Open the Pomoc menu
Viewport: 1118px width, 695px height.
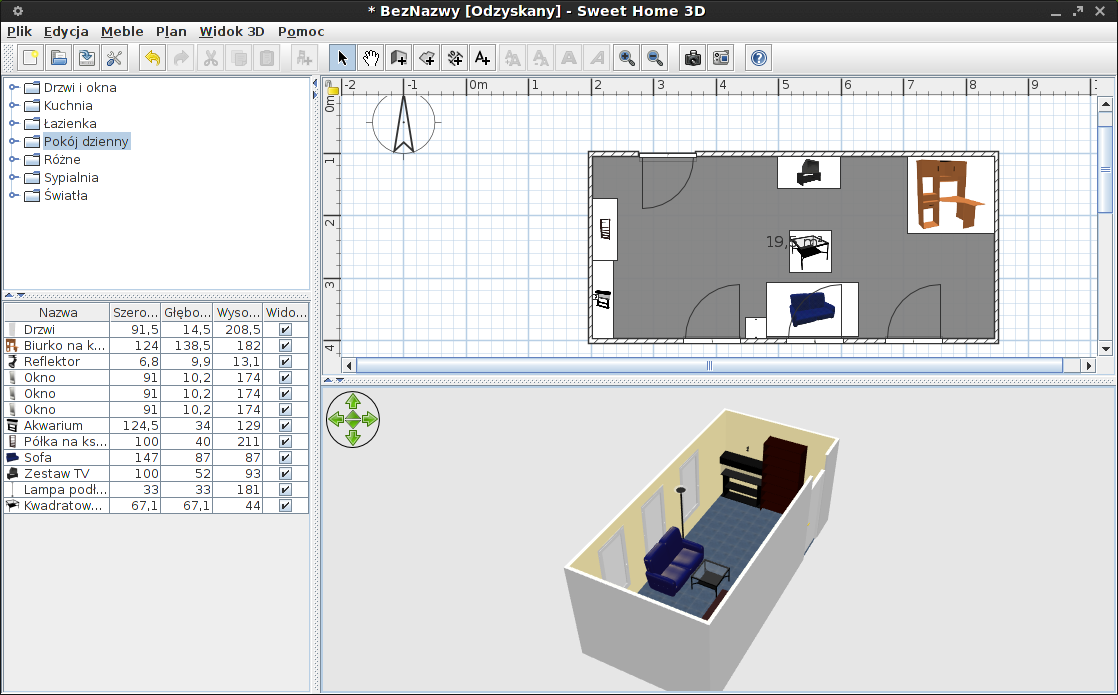(x=301, y=31)
